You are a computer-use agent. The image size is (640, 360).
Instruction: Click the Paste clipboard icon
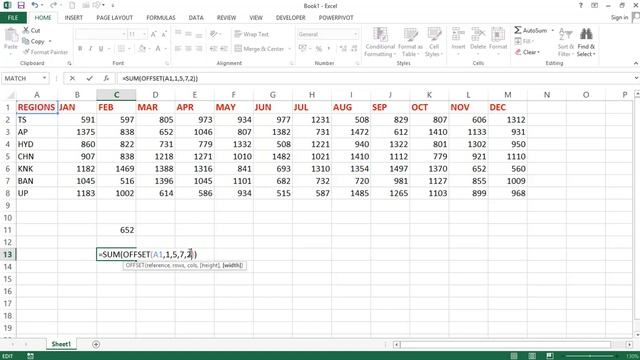[11, 36]
